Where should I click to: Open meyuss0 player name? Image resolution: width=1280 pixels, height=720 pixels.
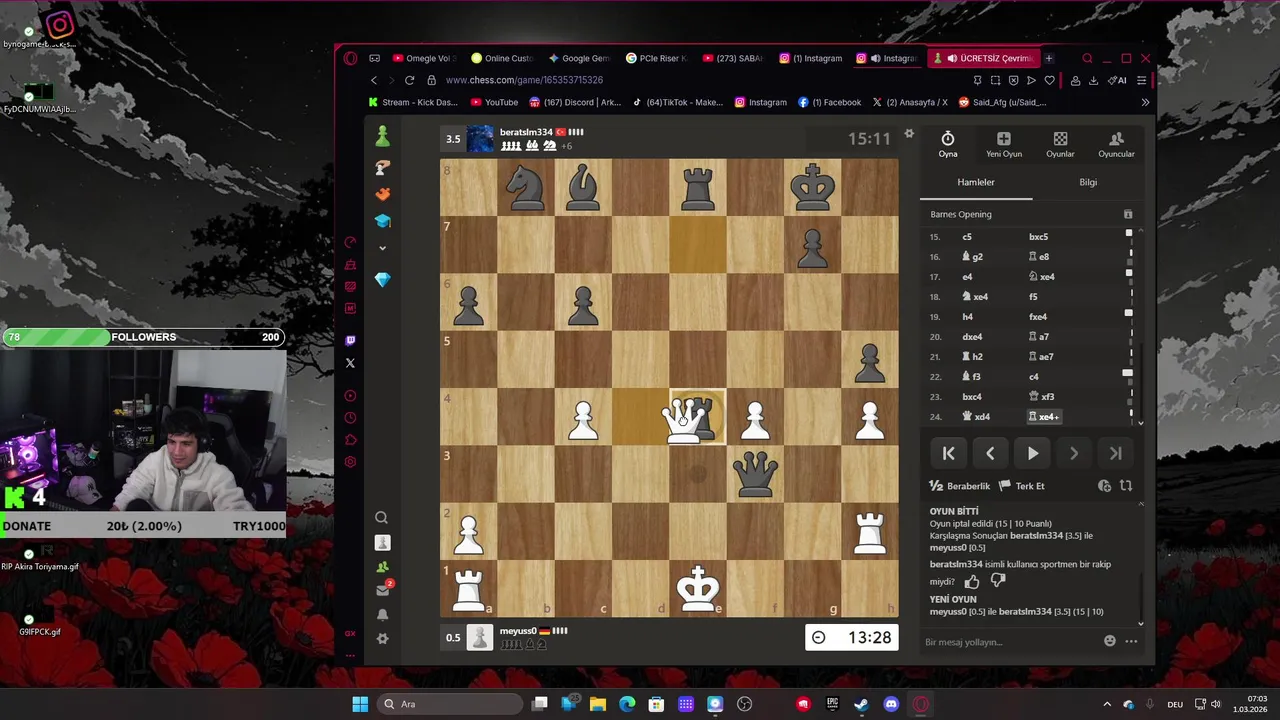(518, 631)
